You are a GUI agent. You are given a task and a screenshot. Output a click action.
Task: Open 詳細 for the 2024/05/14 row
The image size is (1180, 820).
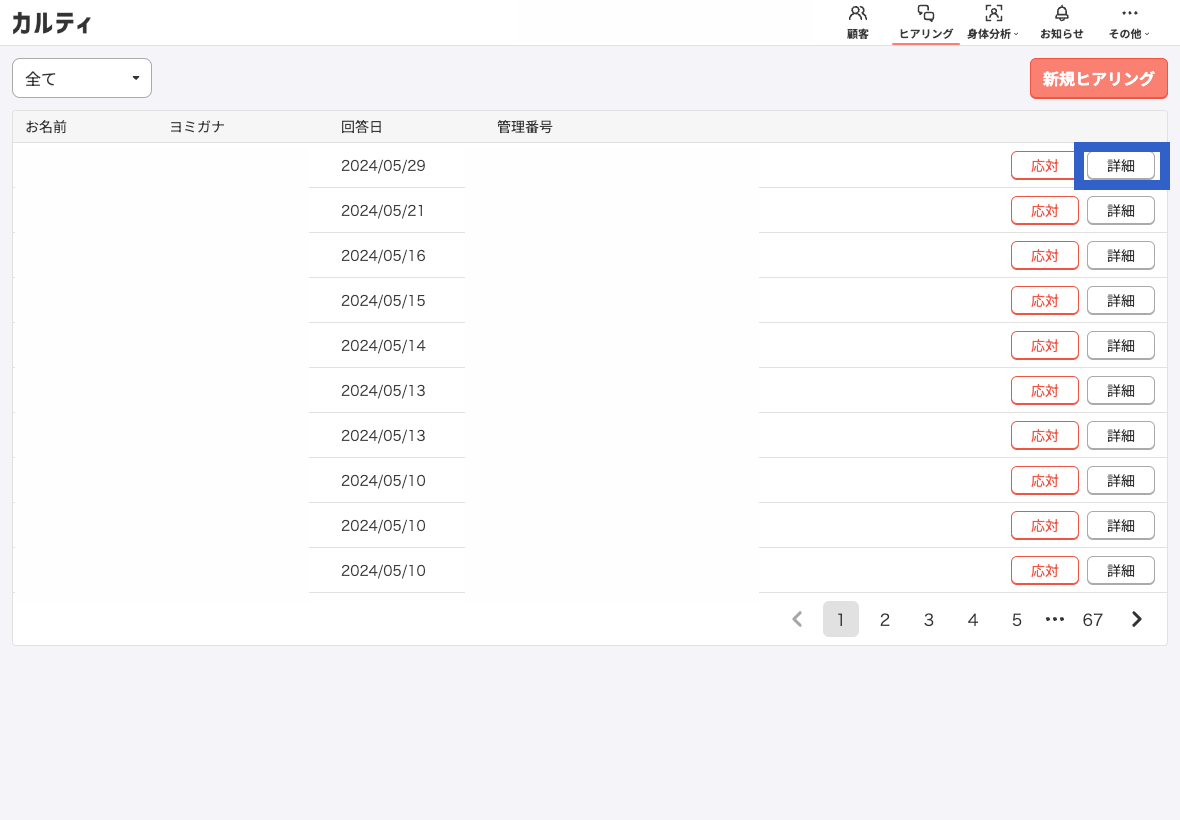tap(1121, 345)
